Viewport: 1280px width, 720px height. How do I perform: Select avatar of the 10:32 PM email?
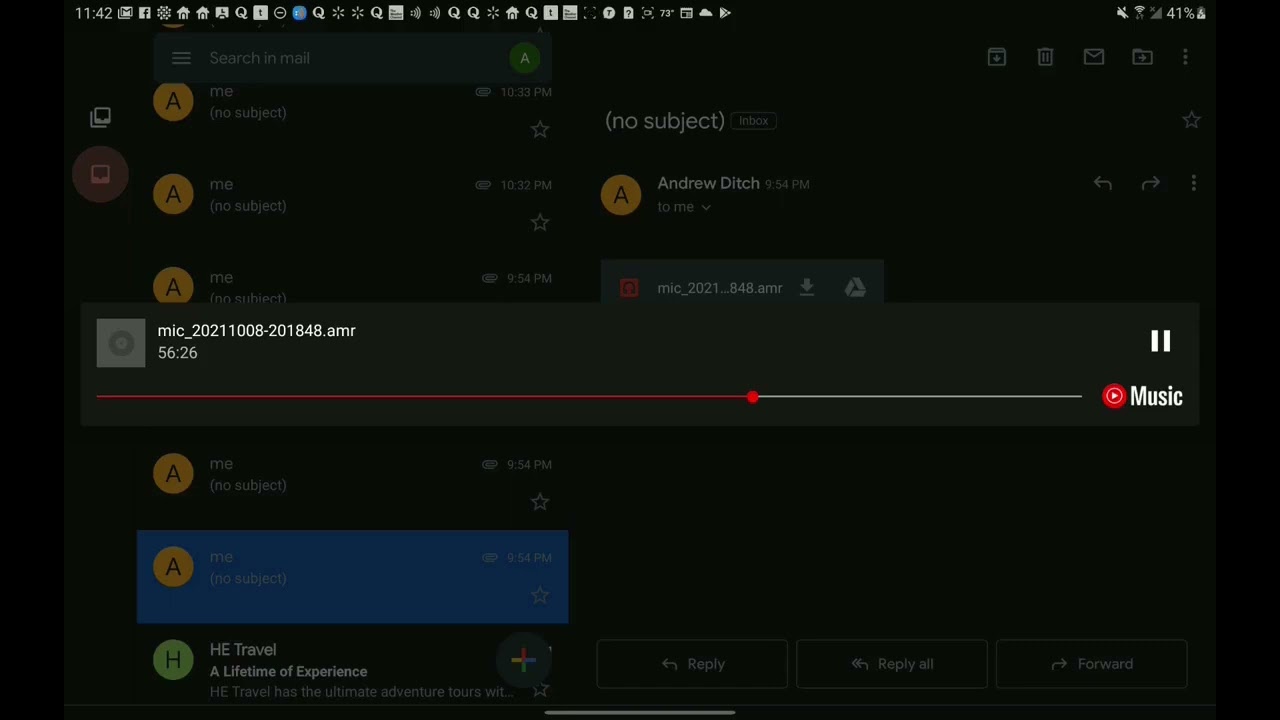pos(173,194)
